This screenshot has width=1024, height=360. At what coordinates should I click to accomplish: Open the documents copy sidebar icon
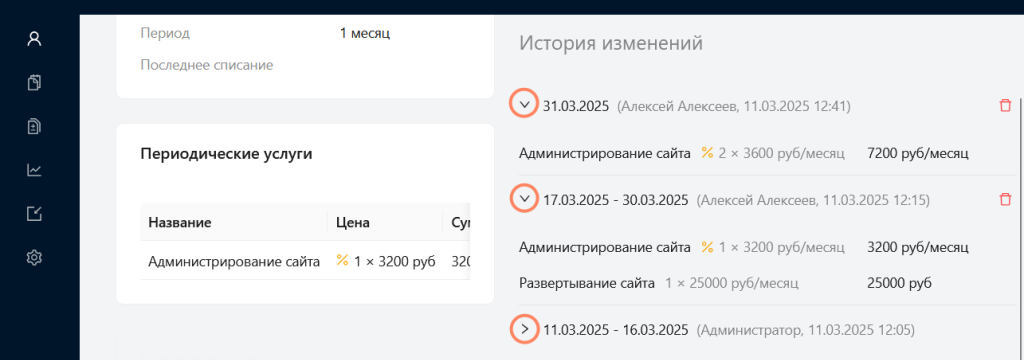tap(34, 82)
